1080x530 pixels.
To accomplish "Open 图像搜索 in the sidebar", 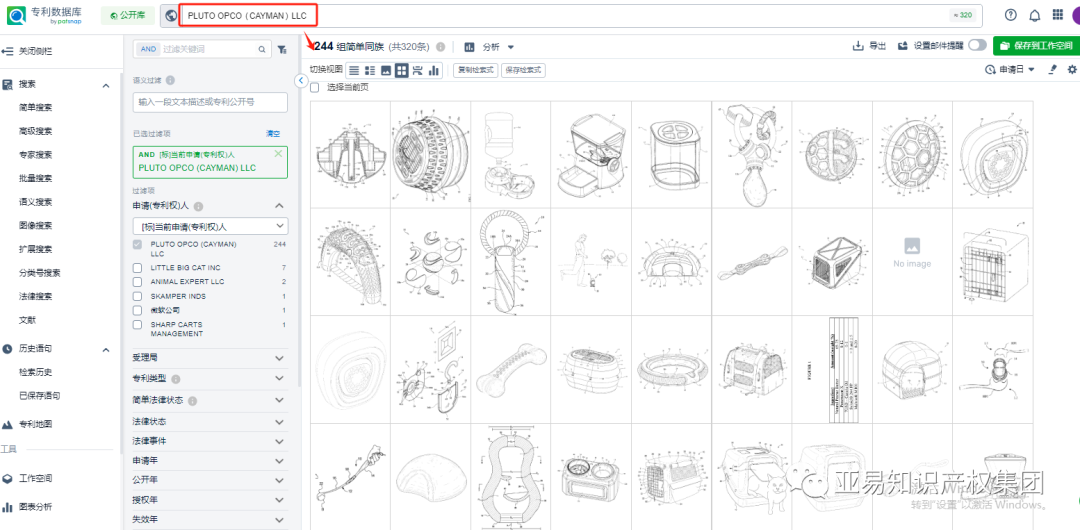I will [36, 225].
